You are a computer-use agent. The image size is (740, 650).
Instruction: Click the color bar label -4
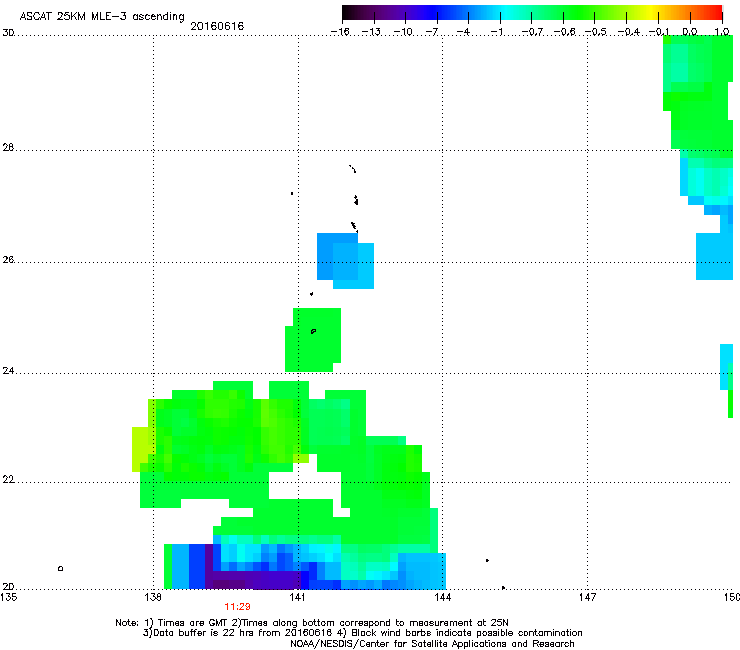(x=463, y=32)
